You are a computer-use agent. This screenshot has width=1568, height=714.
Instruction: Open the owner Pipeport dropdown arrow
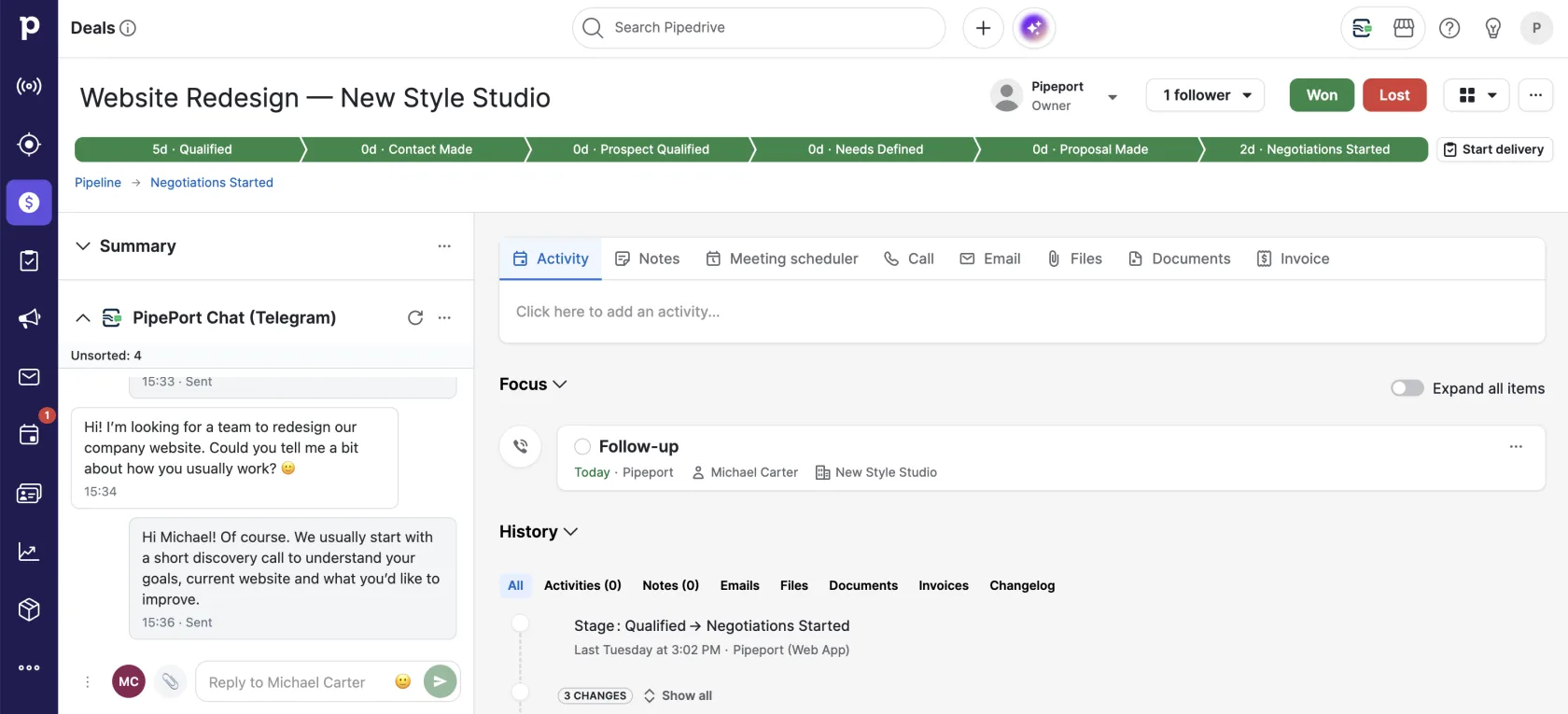[x=1113, y=97]
